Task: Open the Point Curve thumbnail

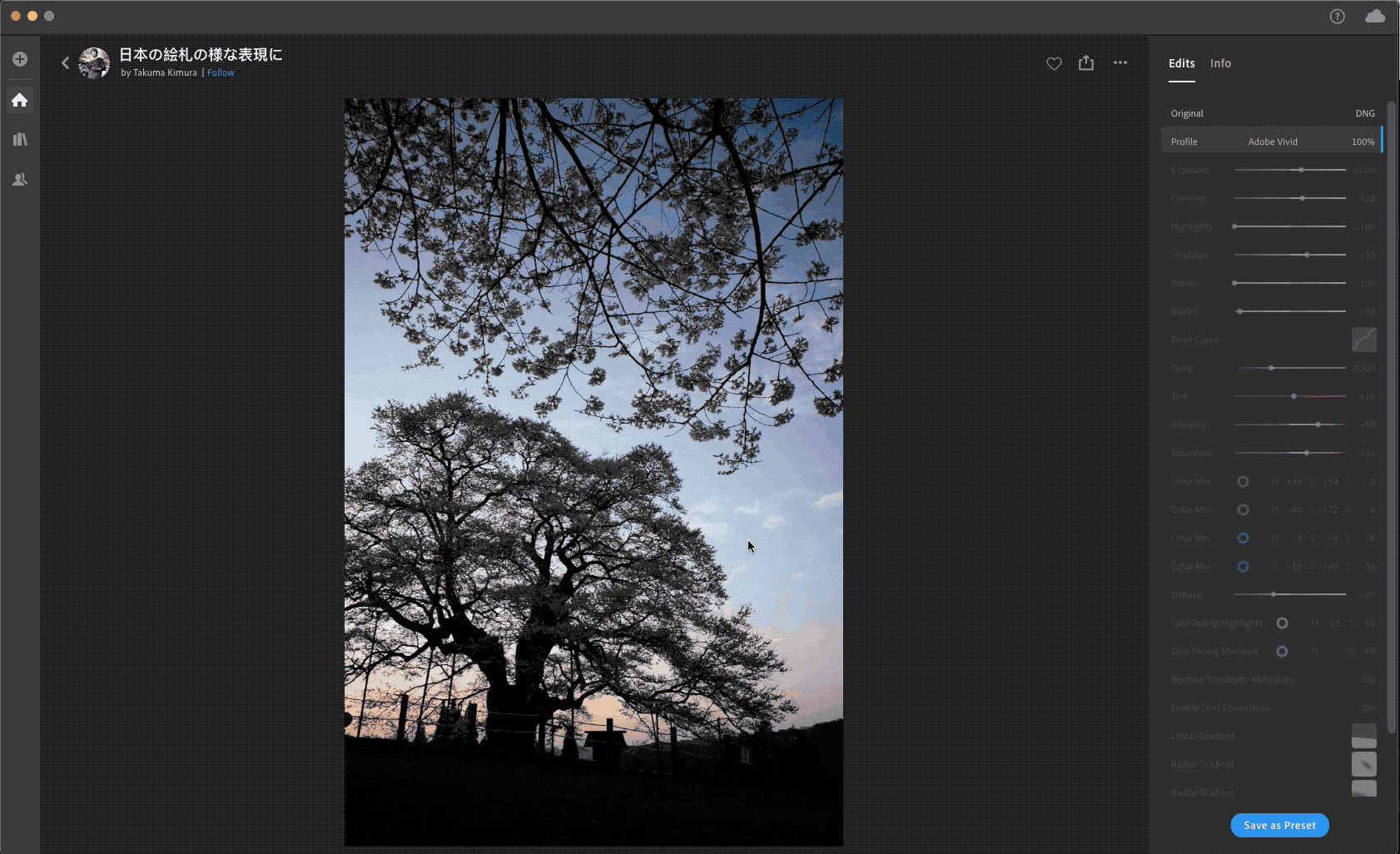Action: [x=1363, y=340]
